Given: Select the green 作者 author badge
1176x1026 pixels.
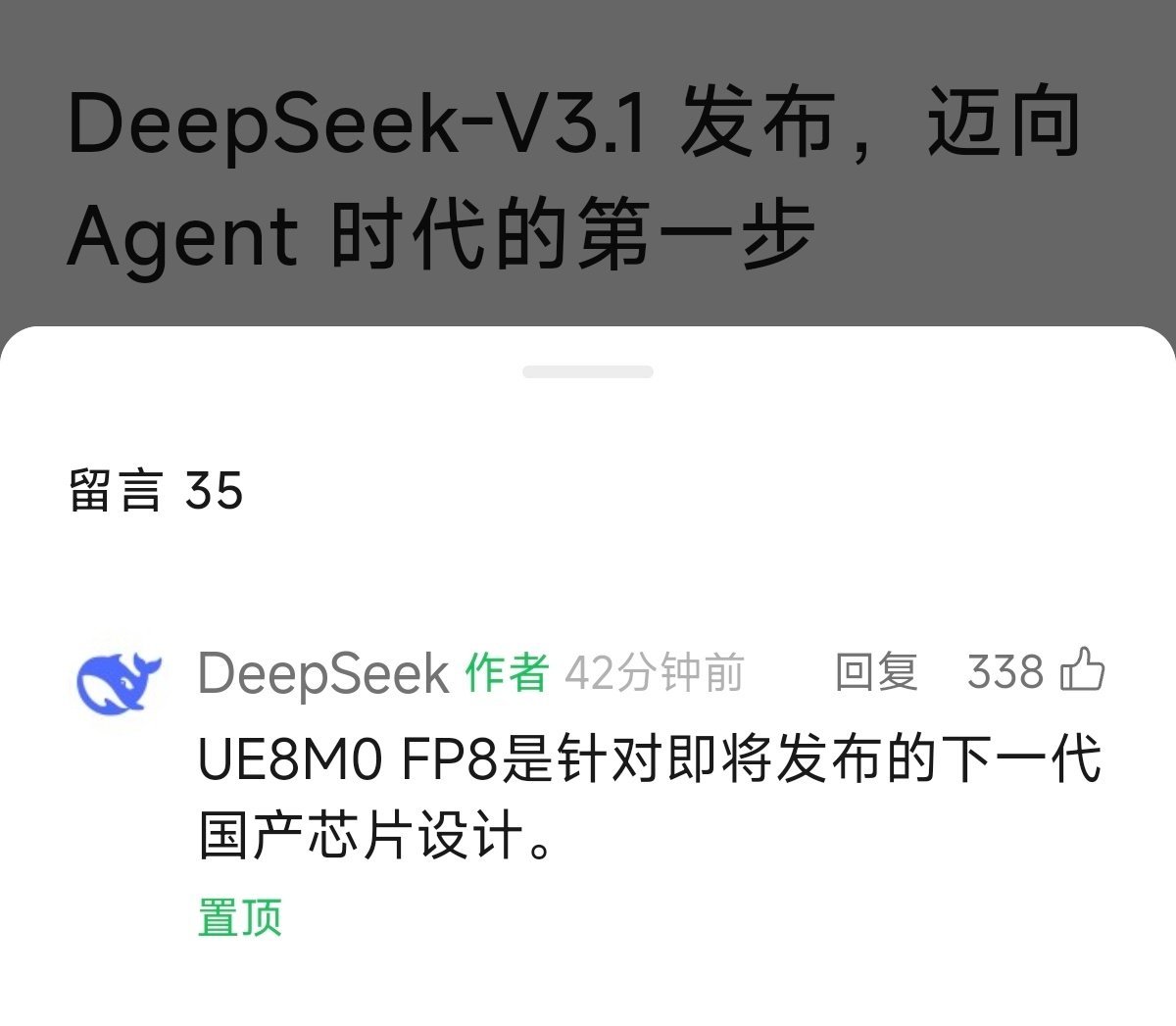Looking at the screenshot, I should click(507, 673).
